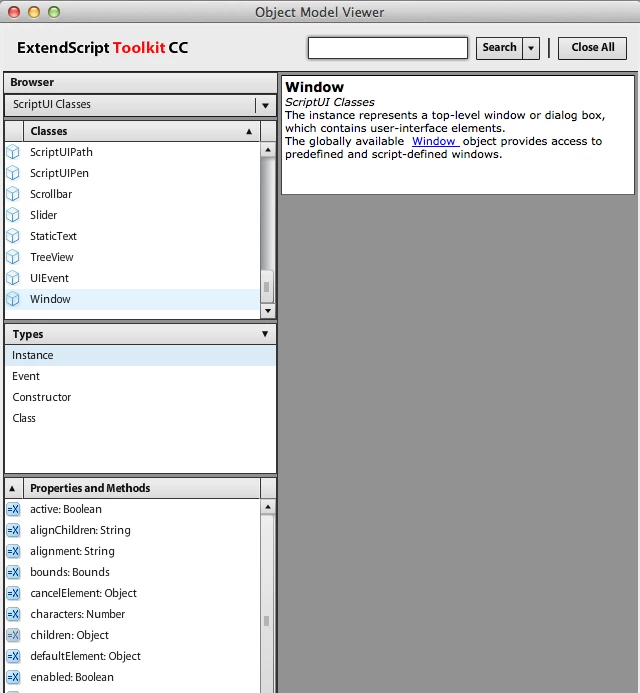
Task: Select the Slider class row
Action: pos(133,215)
